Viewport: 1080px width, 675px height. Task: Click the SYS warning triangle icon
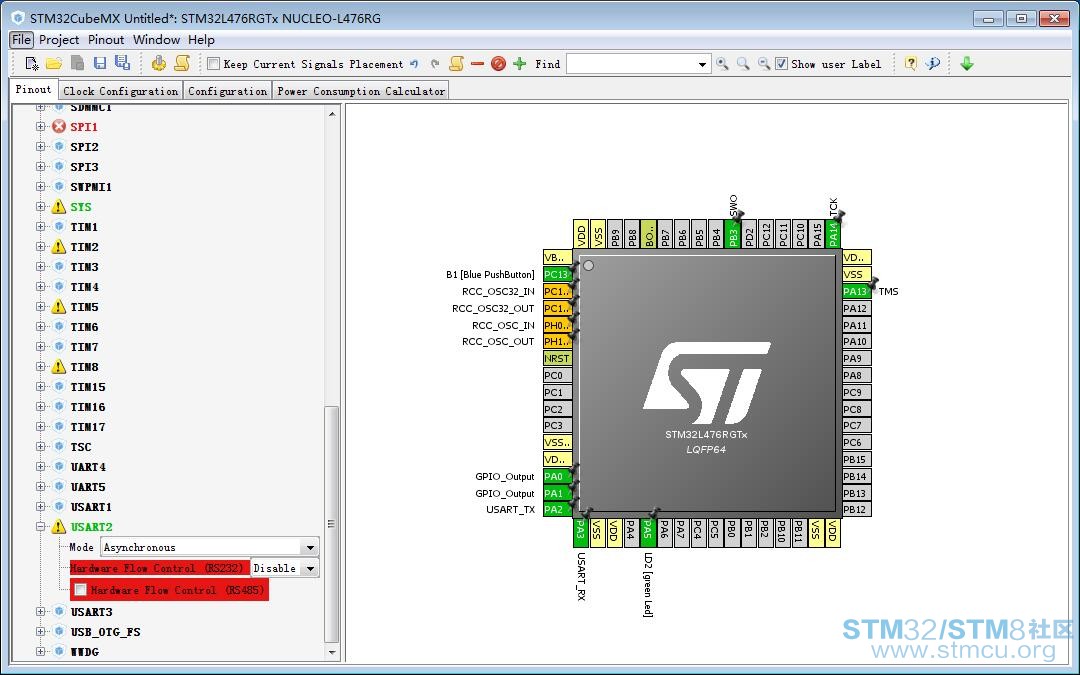pyautogui.click(x=59, y=207)
